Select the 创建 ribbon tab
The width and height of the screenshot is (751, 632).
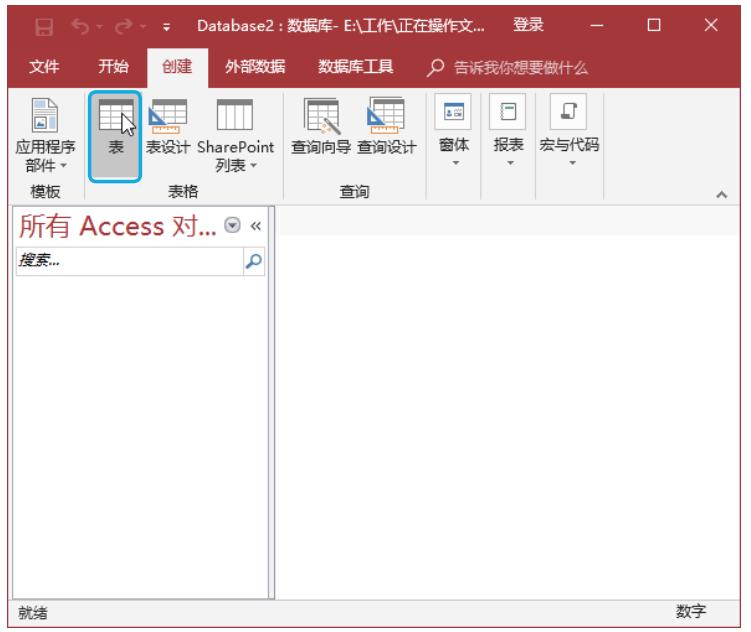177,67
